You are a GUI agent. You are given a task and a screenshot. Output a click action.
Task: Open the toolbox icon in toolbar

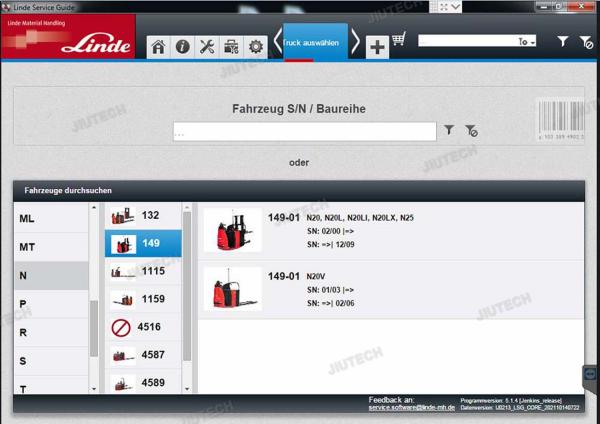coord(231,47)
